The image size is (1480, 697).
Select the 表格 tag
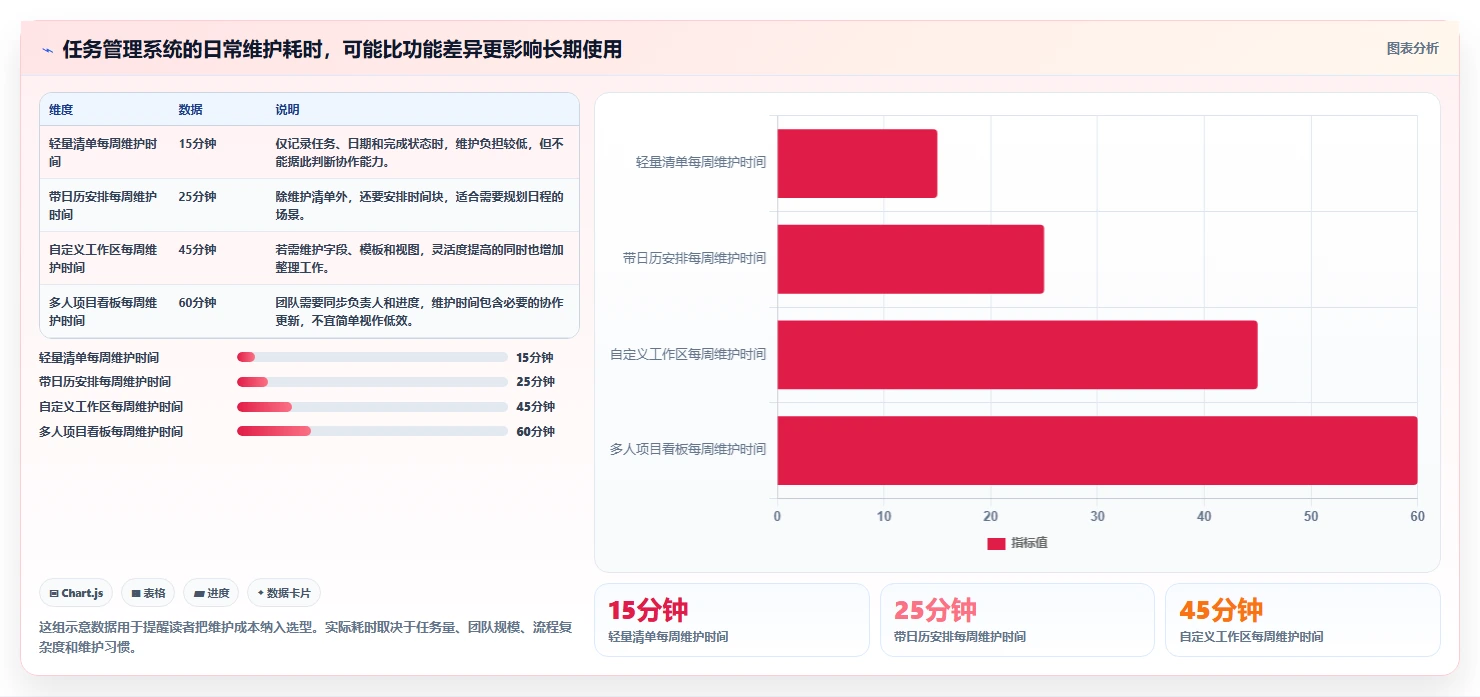coord(148,593)
